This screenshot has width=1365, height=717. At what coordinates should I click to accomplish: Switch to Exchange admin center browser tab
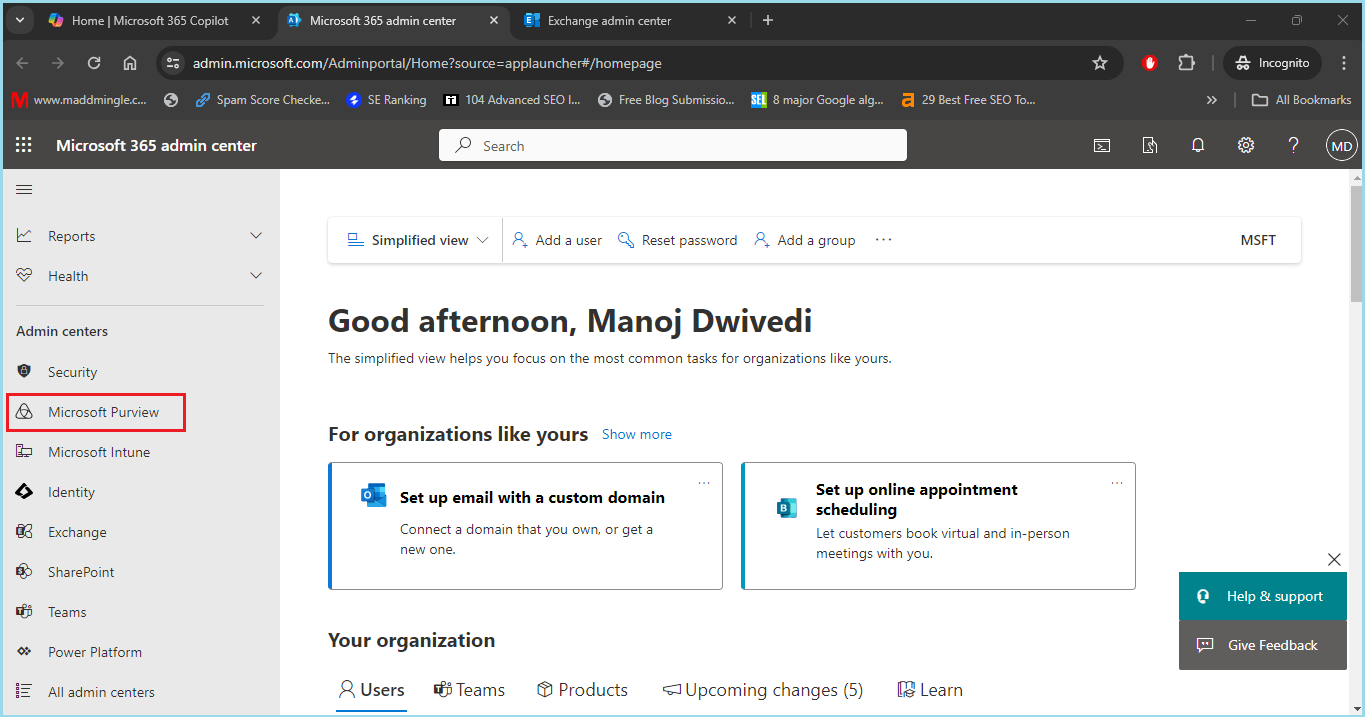(631, 20)
